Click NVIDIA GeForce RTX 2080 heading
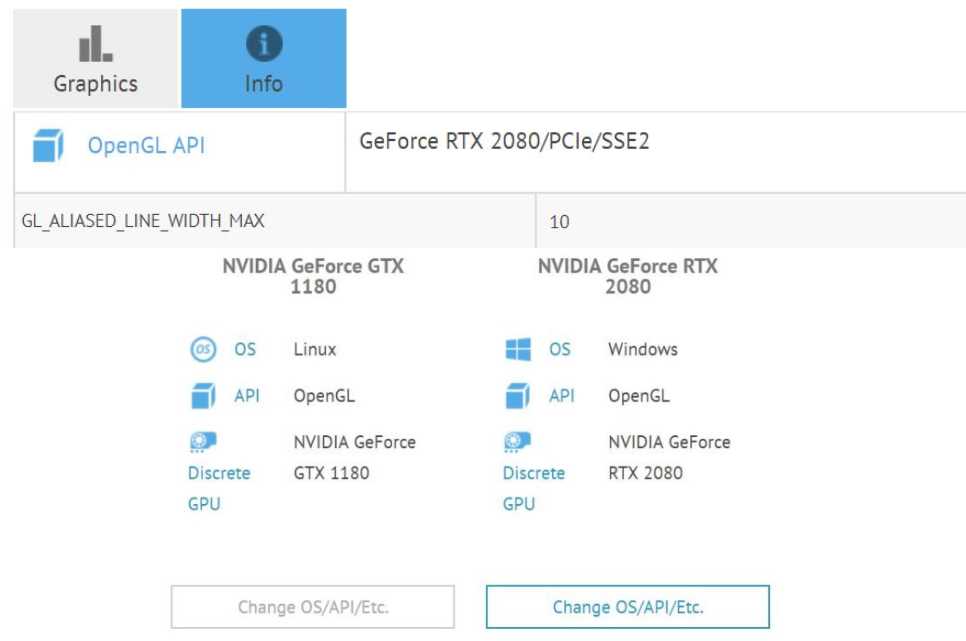The image size is (966, 641). click(628, 276)
